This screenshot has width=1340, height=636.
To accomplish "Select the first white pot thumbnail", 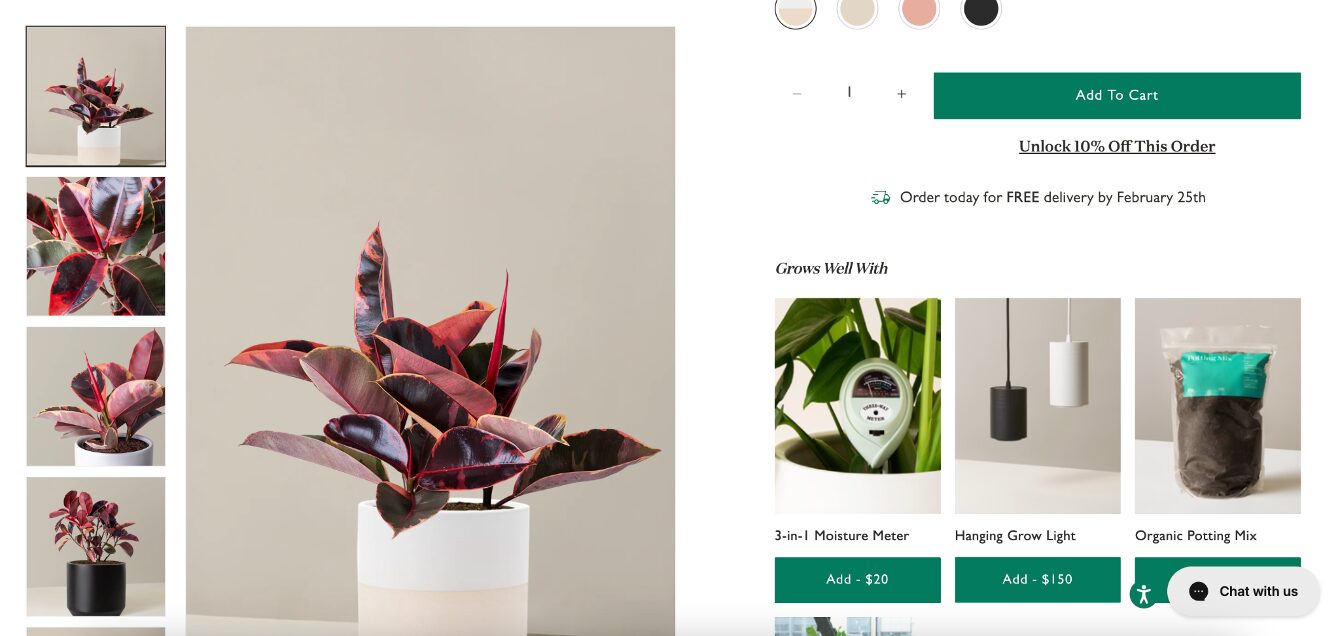I will 96,96.
